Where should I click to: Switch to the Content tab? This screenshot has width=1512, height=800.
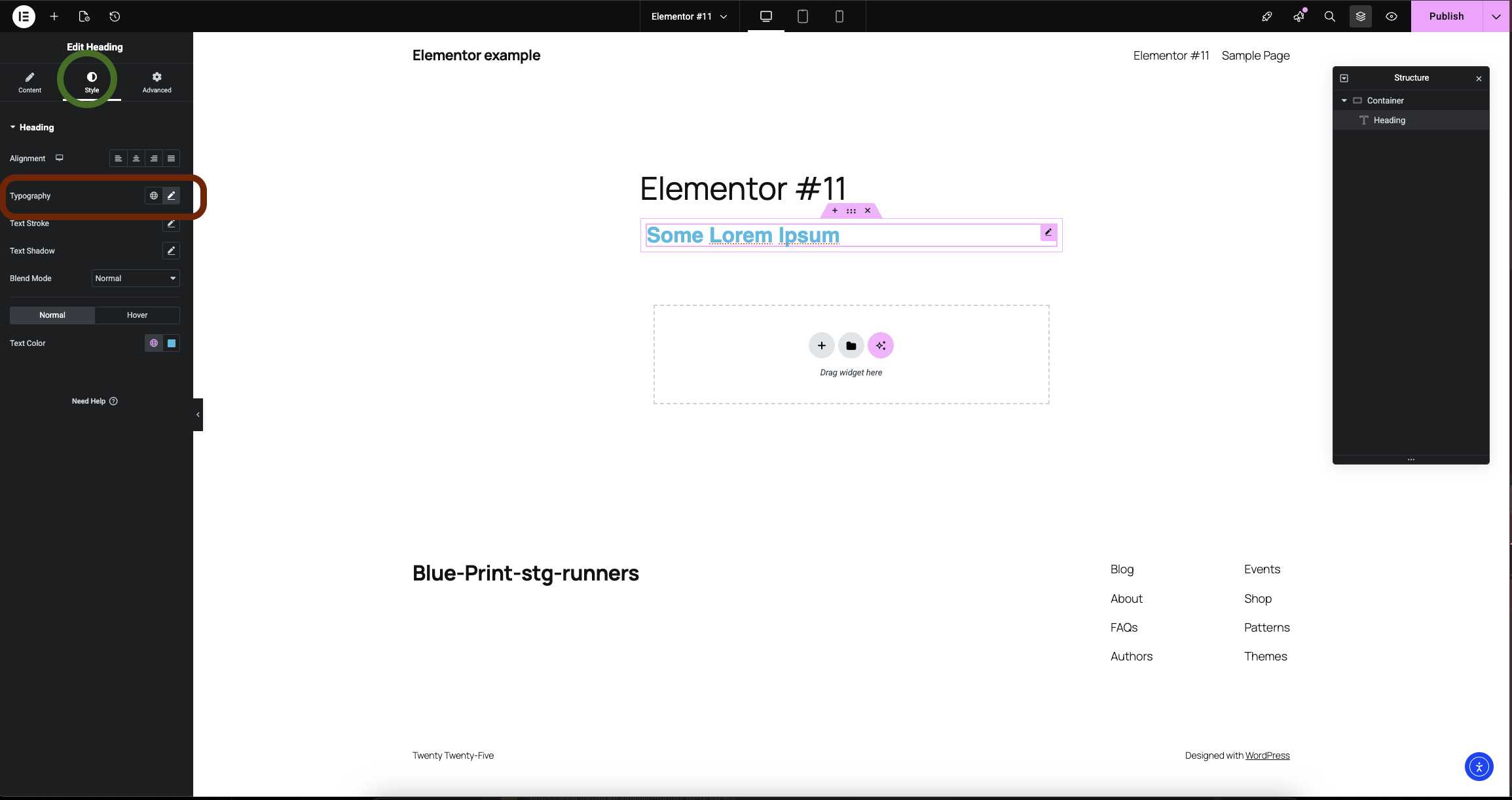tap(29, 82)
